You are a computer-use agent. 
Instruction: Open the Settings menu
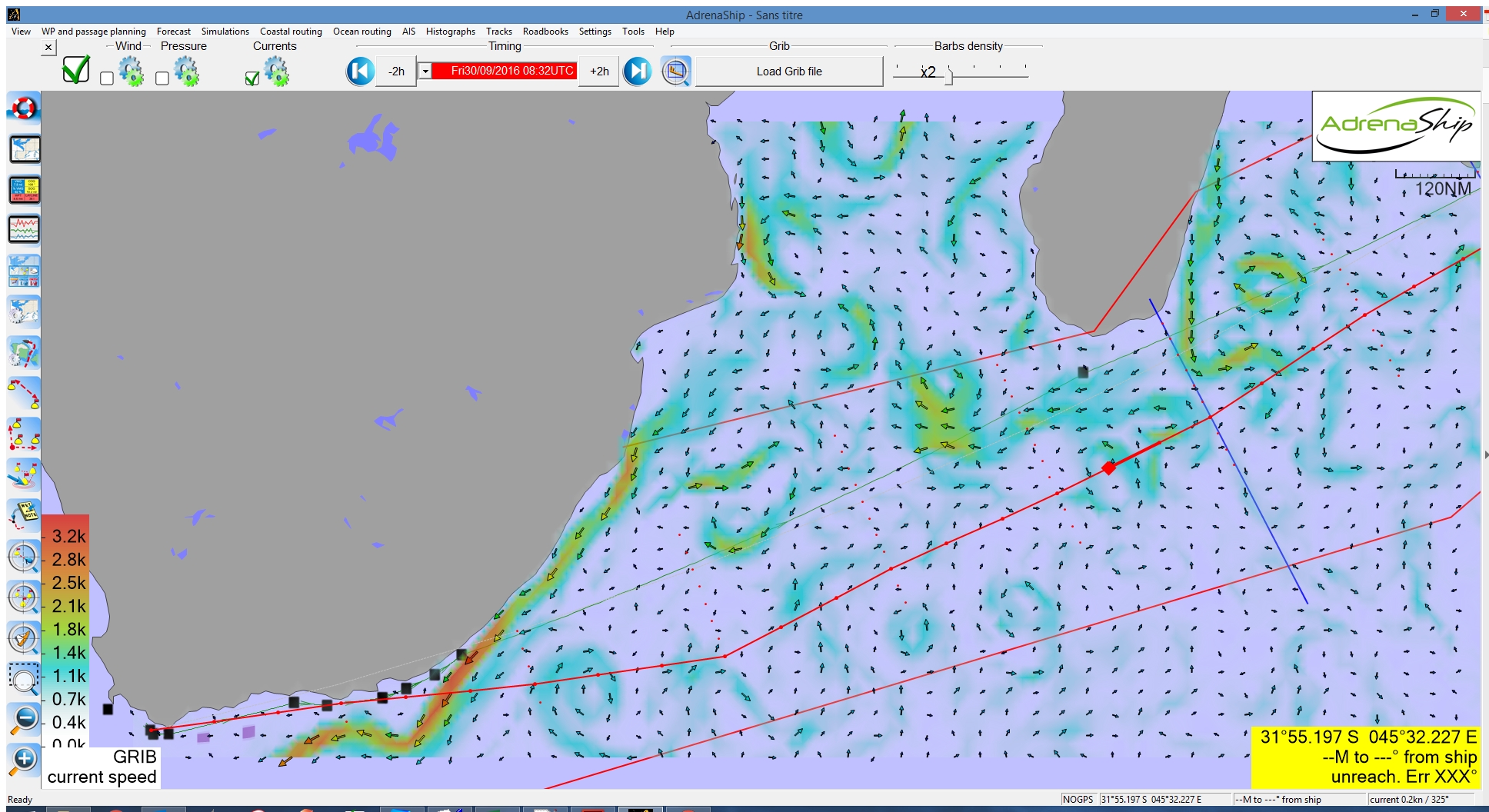595,32
